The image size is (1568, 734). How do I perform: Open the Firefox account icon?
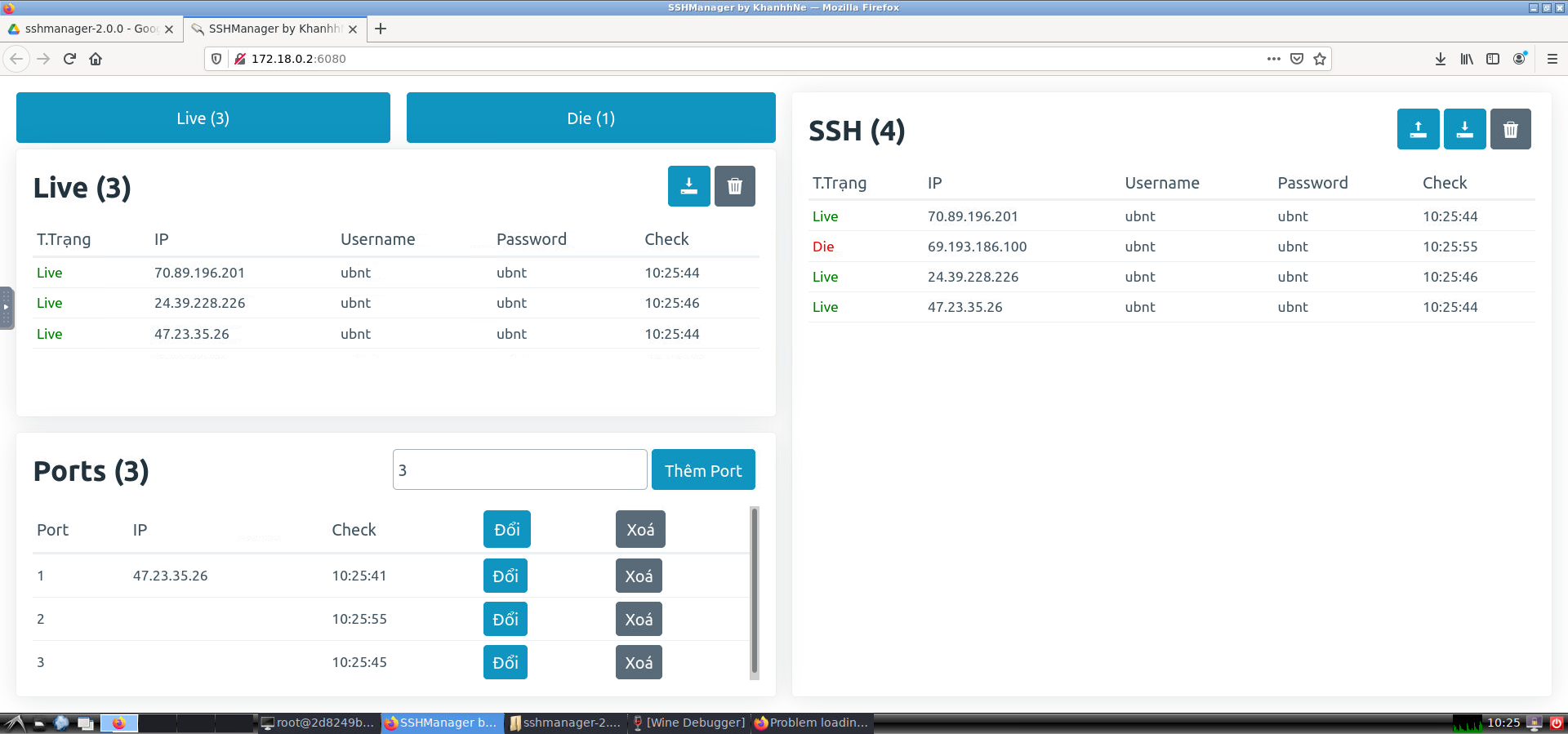click(1520, 59)
